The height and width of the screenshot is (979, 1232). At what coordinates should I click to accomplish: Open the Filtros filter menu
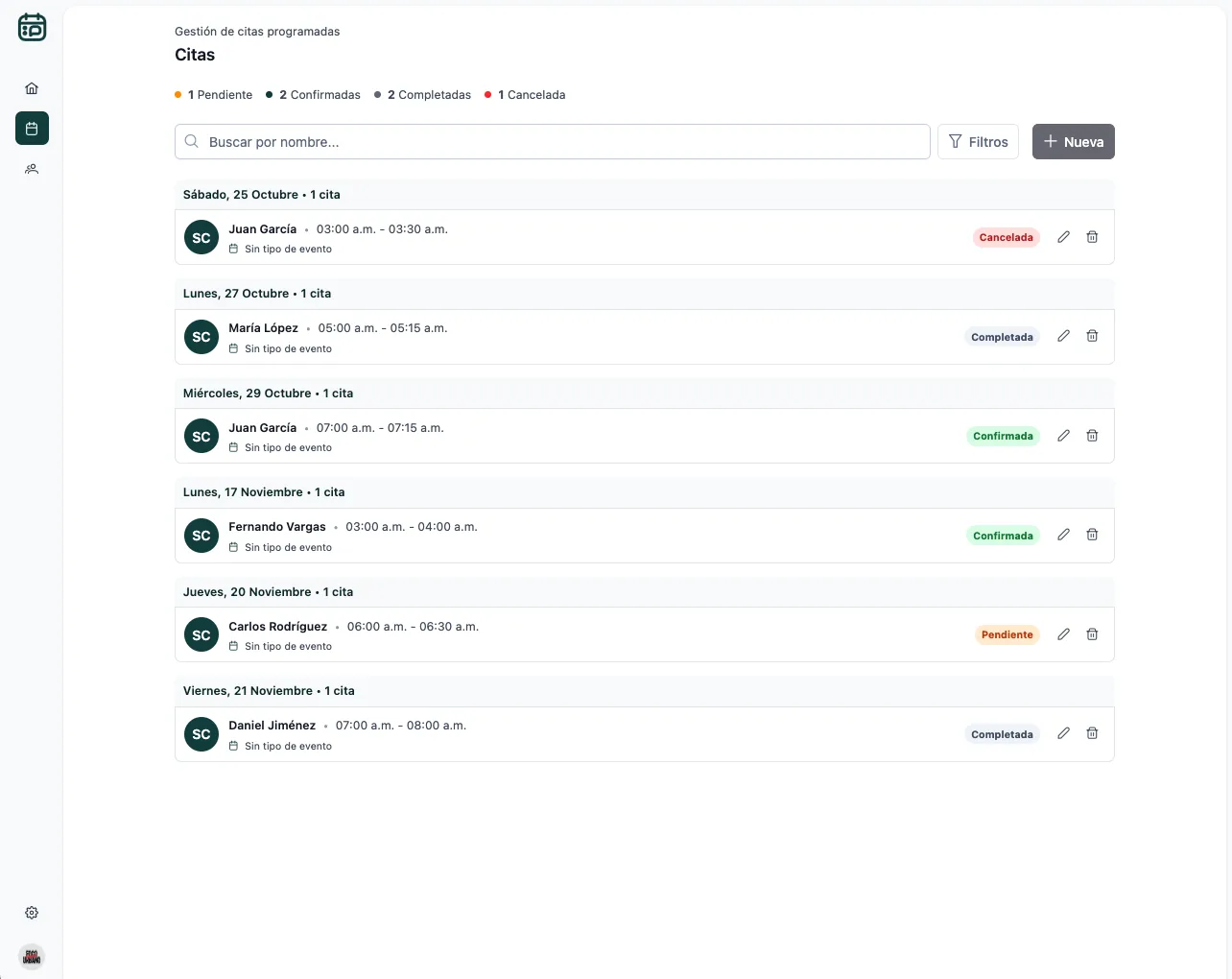[x=978, y=142]
